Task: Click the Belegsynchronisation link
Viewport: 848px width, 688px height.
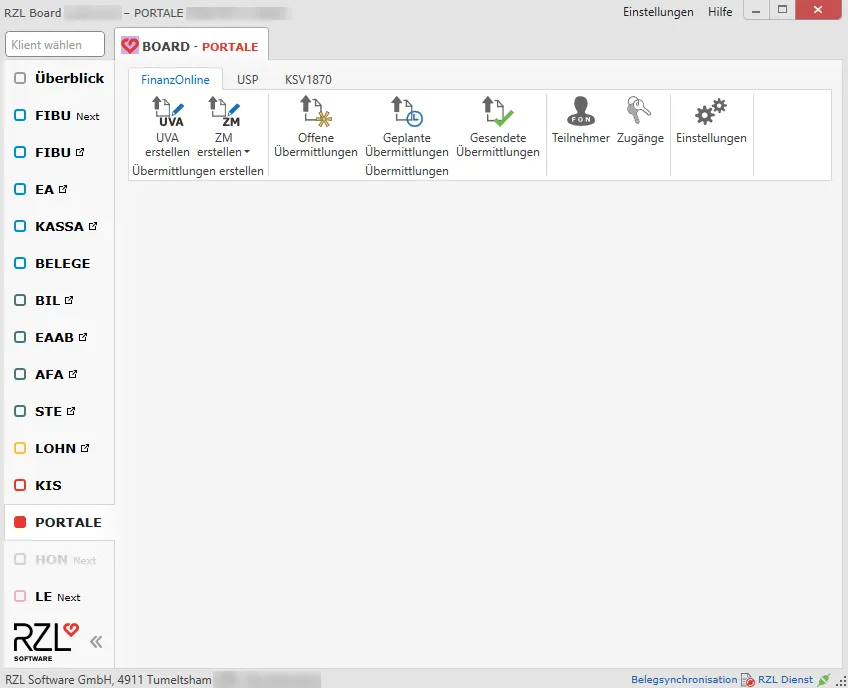Action: coord(684,680)
